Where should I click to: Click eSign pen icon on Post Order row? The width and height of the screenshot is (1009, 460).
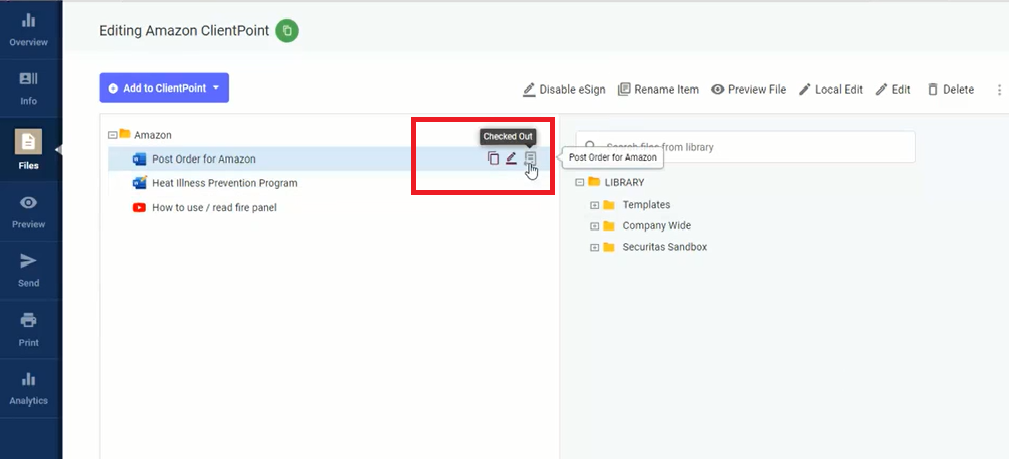click(511, 158)
